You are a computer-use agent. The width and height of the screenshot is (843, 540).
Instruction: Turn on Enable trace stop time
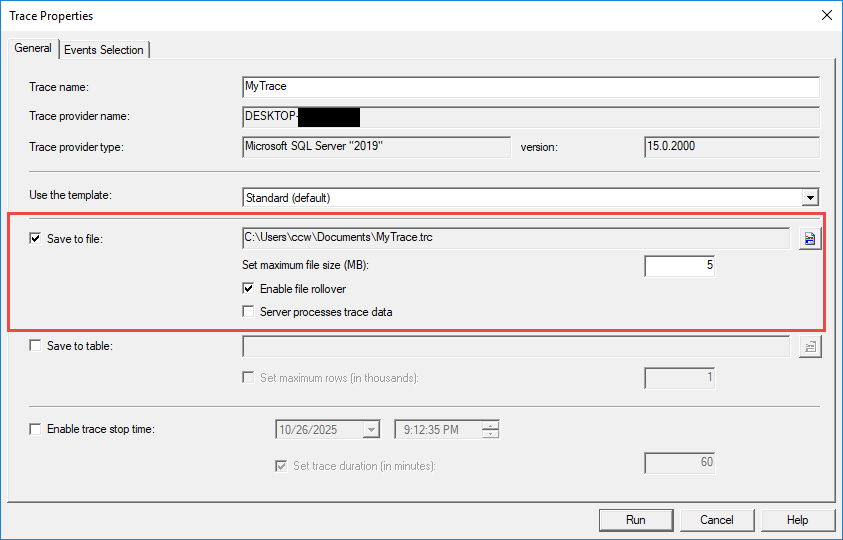35,429
